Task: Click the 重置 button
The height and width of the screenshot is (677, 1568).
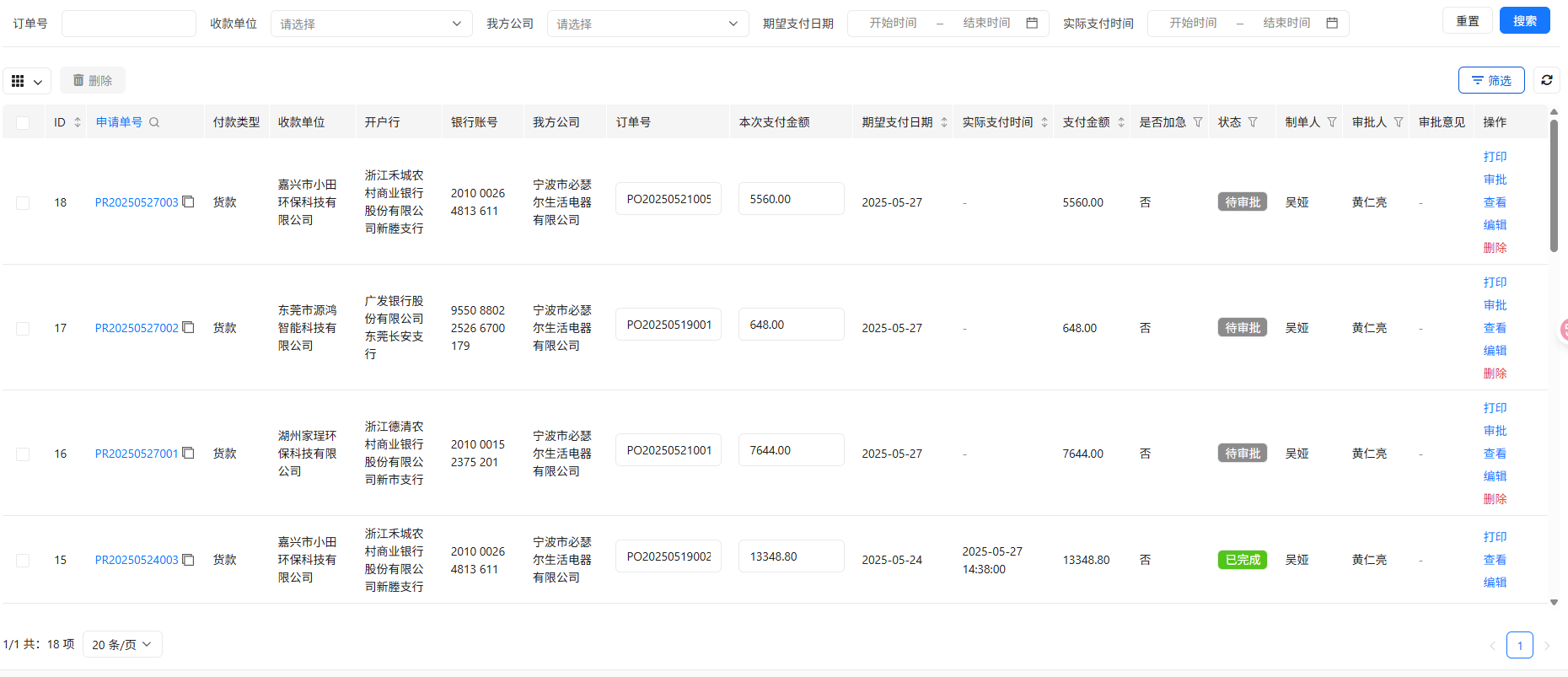Action: tap(1468, 20)
